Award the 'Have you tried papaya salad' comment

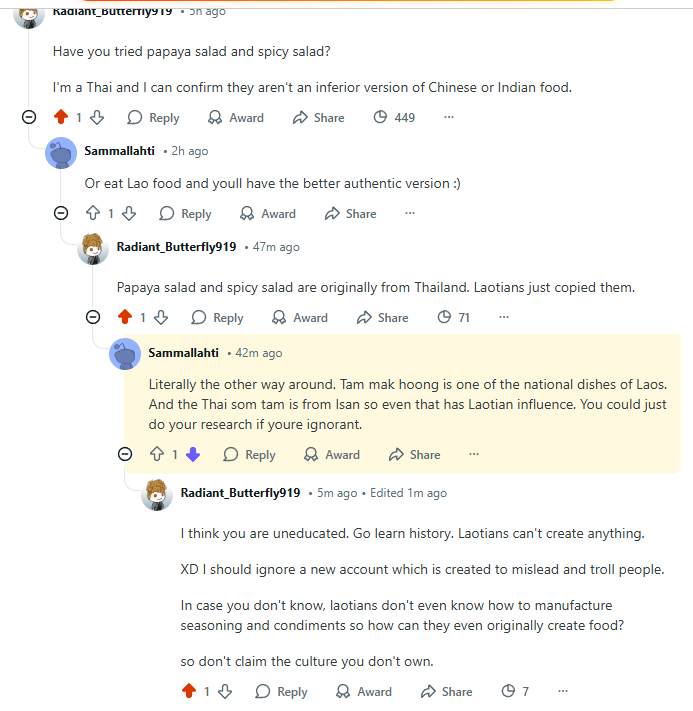coord(235,118)
